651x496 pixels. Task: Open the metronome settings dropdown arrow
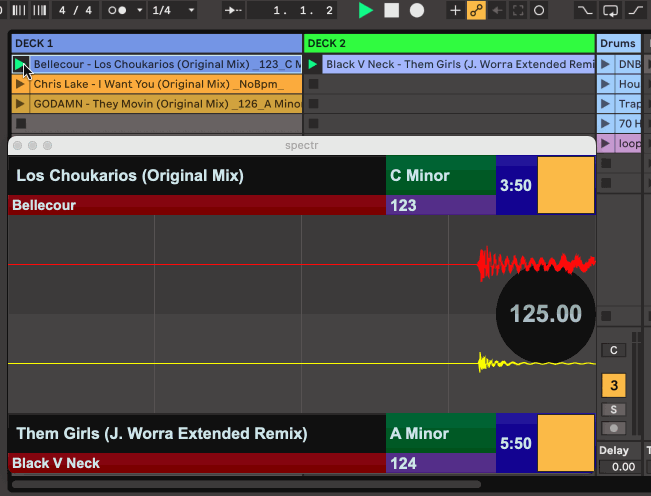coord(138,10)
